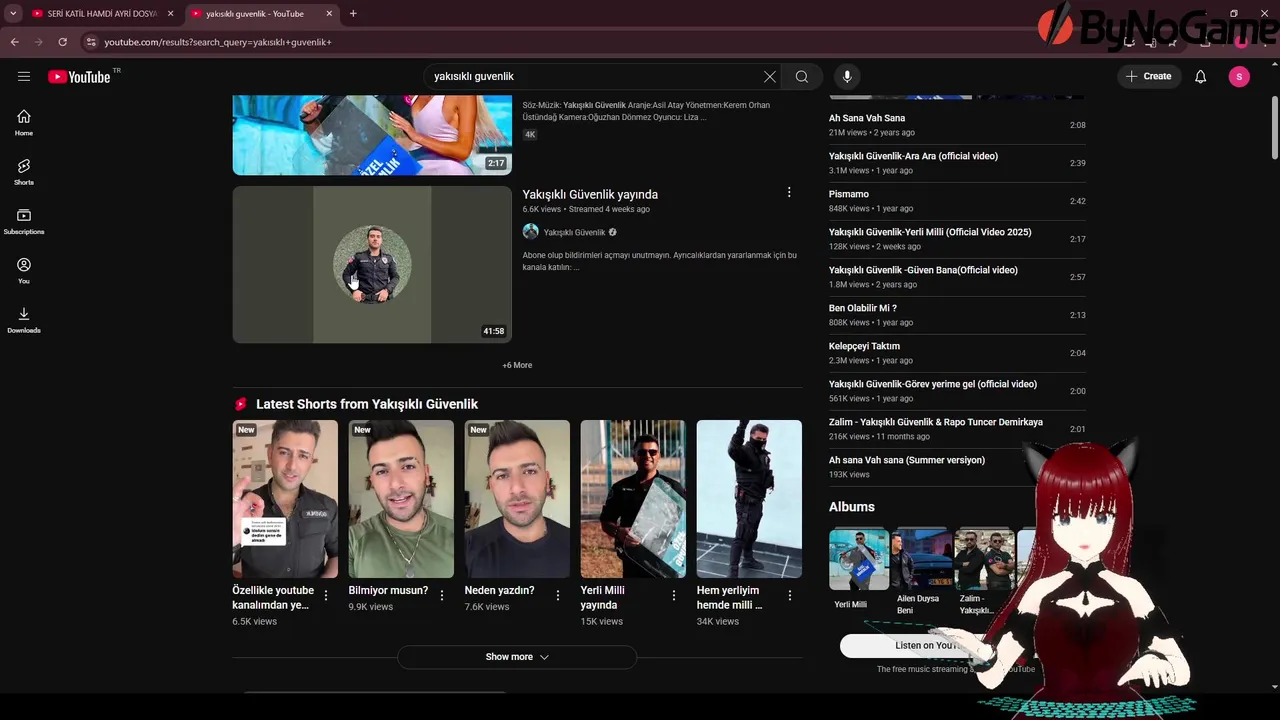Click site info icon in address bar
This screenshot has width=1280, height=720.
91,42
